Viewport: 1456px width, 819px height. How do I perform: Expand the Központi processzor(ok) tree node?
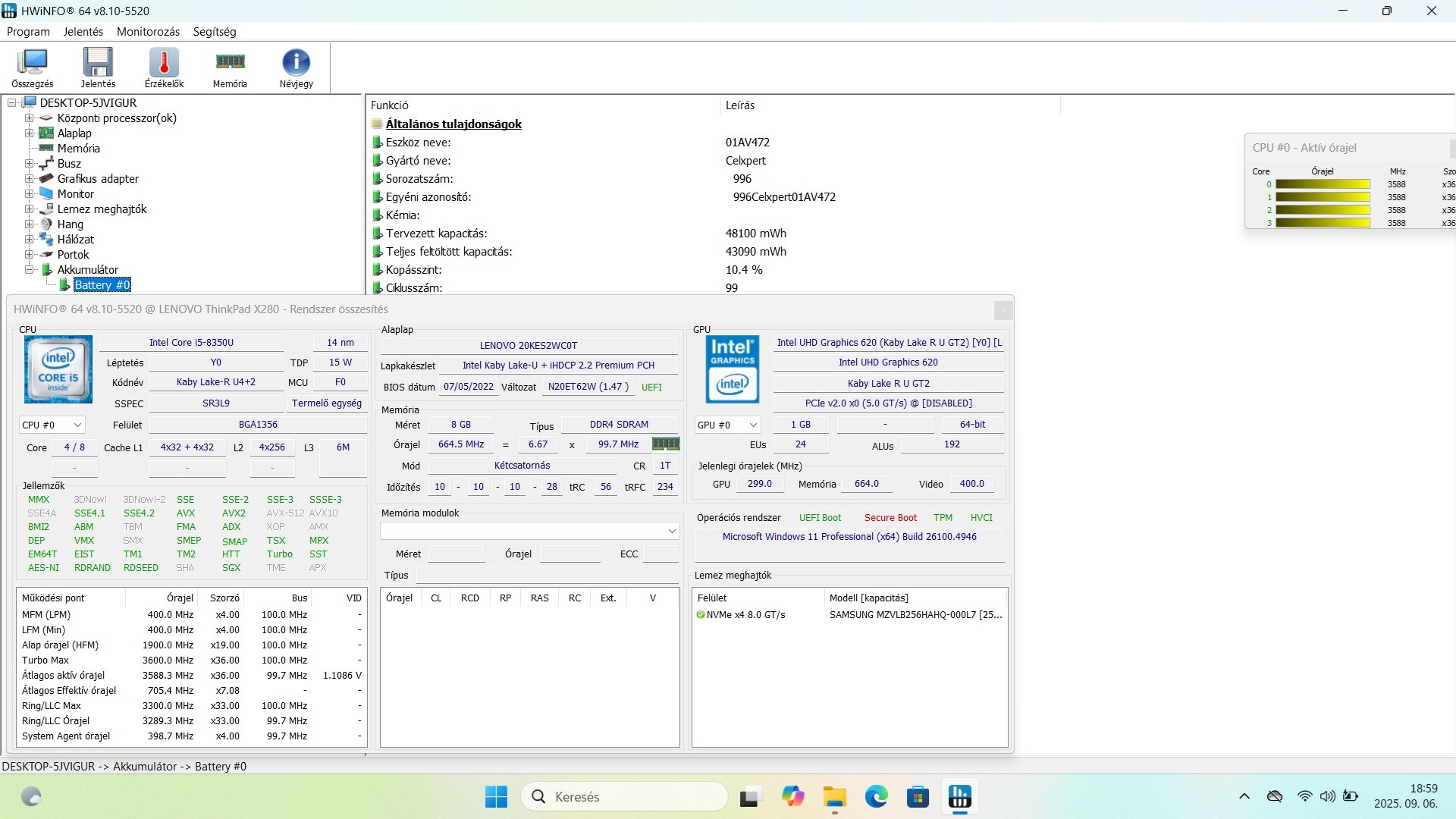coord(29,118)
